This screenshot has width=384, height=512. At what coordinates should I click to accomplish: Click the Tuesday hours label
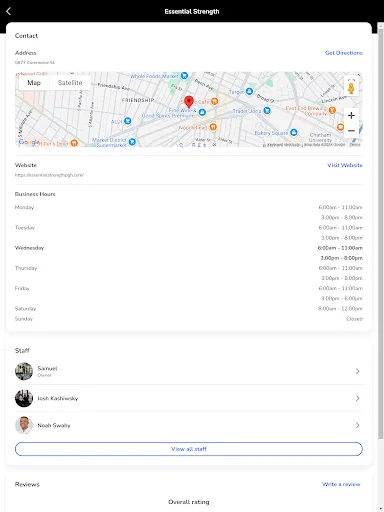[x=25, y=227]
